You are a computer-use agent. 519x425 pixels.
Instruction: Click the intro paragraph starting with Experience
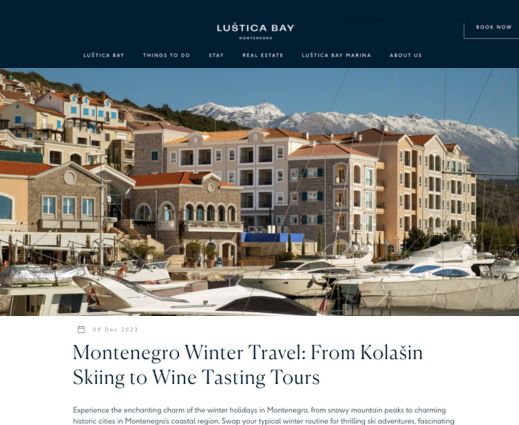(x=263, y=416)
